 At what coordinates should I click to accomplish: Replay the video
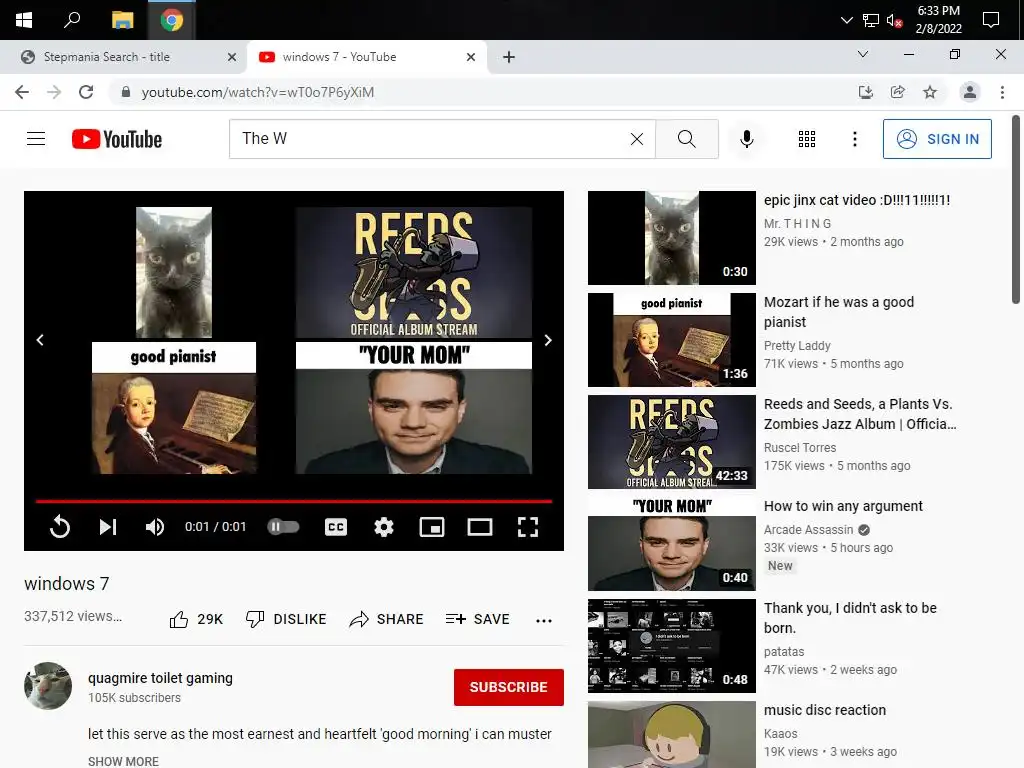[x=59, y=526]
